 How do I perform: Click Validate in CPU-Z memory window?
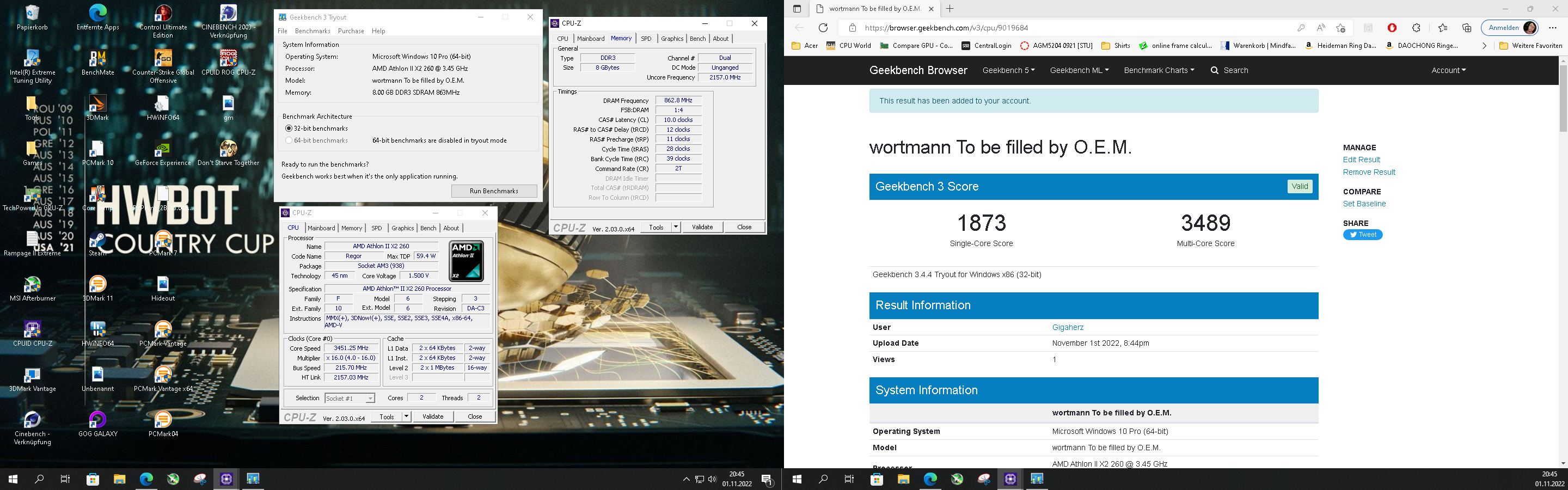click(x=702, y=227)
